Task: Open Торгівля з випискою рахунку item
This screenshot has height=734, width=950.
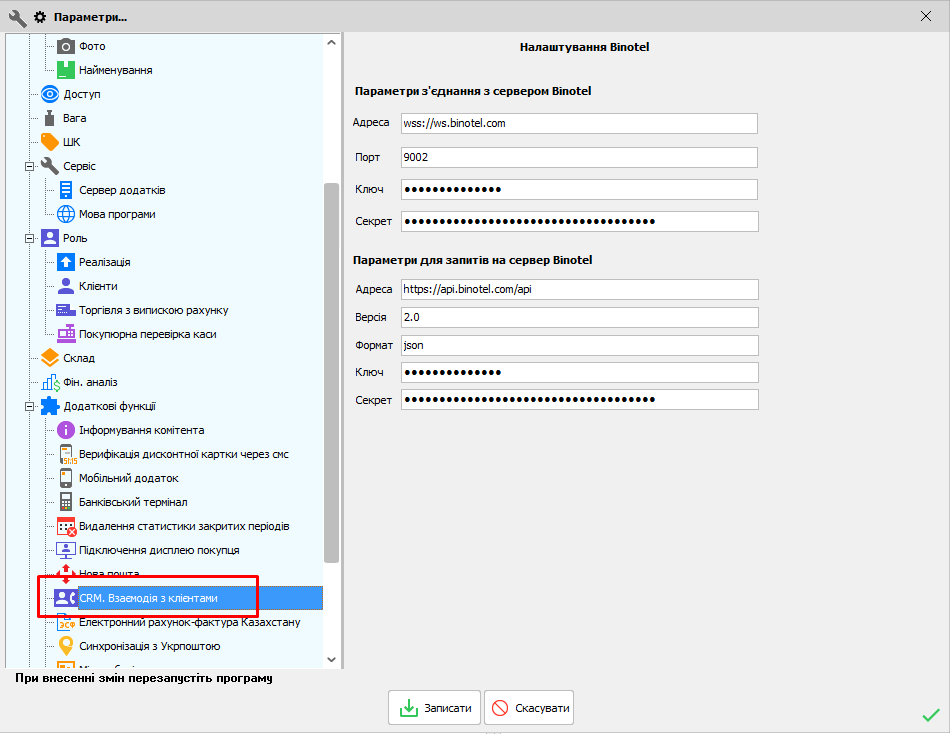Action: 154,310
